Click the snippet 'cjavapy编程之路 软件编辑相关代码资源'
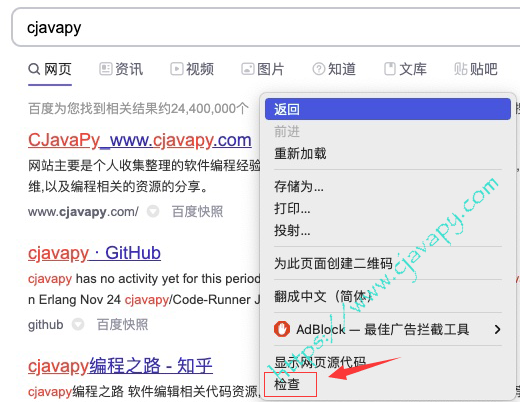The image size is (520, 402). tap(144, 392)
